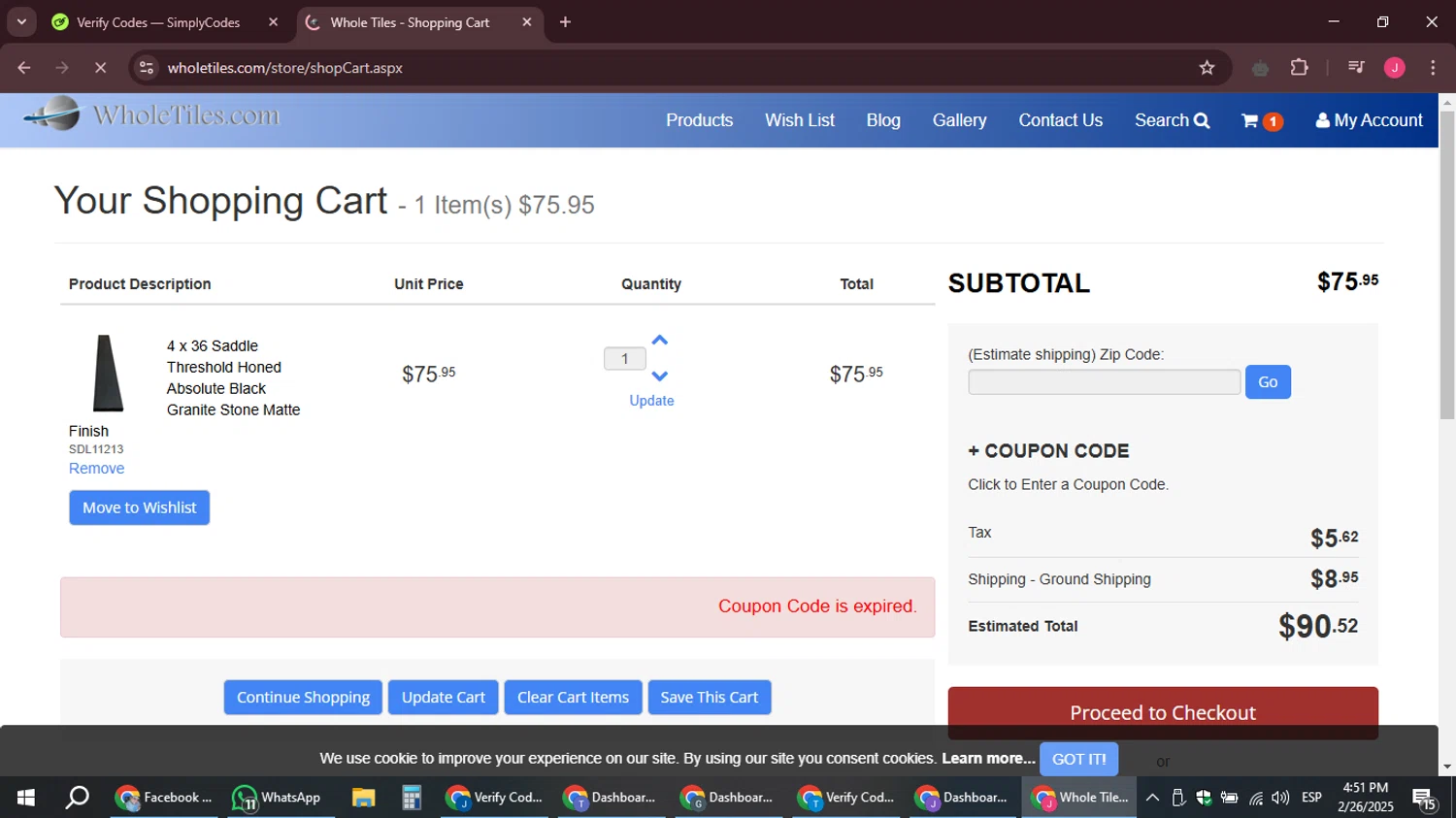Close the Whole Tiles - Shopping Cart tab
1456x818 pixels.
527,21
